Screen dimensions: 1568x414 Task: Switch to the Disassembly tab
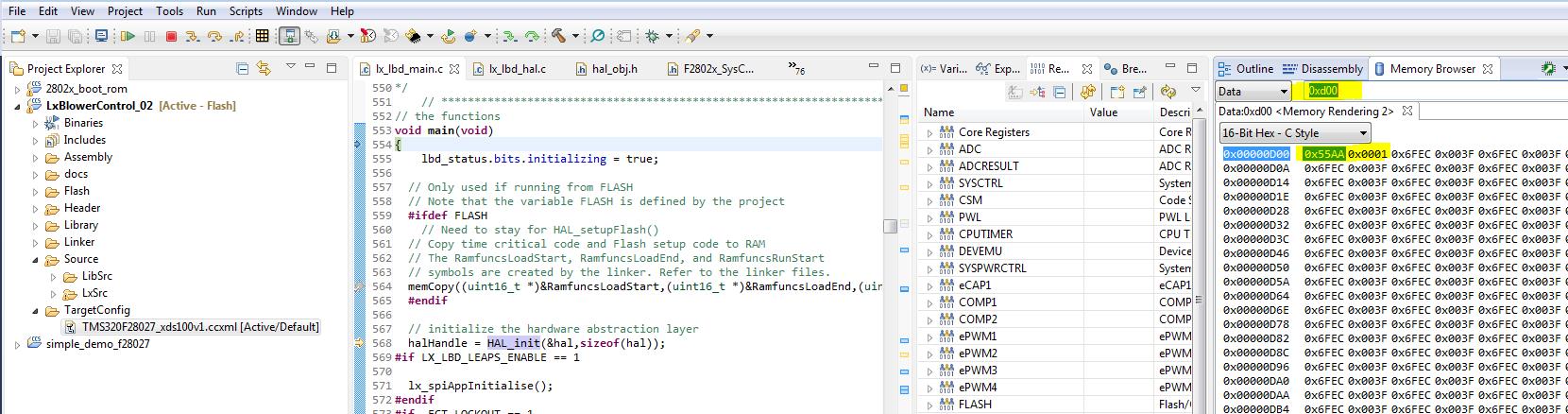[1322, 68]
